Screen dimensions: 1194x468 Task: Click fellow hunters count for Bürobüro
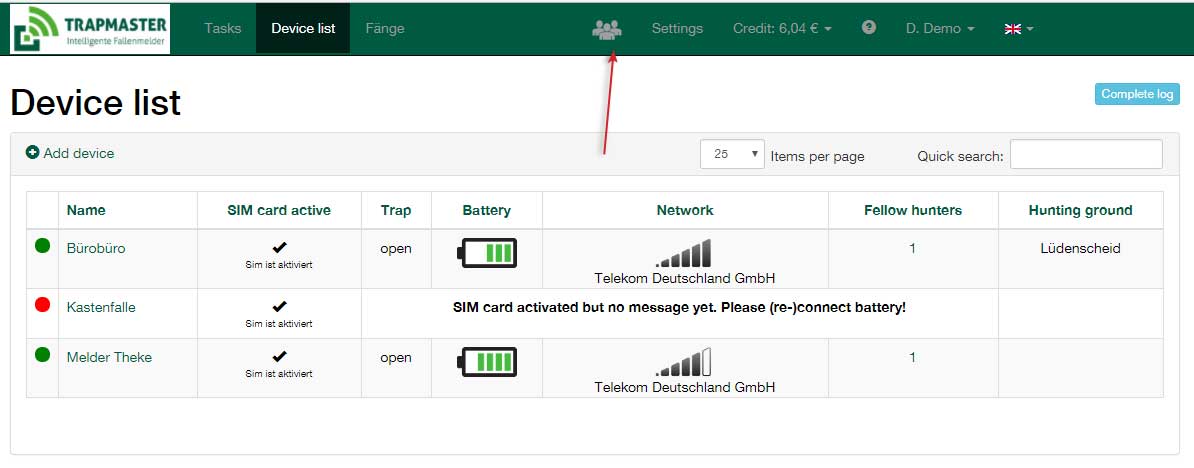(912, 248)
